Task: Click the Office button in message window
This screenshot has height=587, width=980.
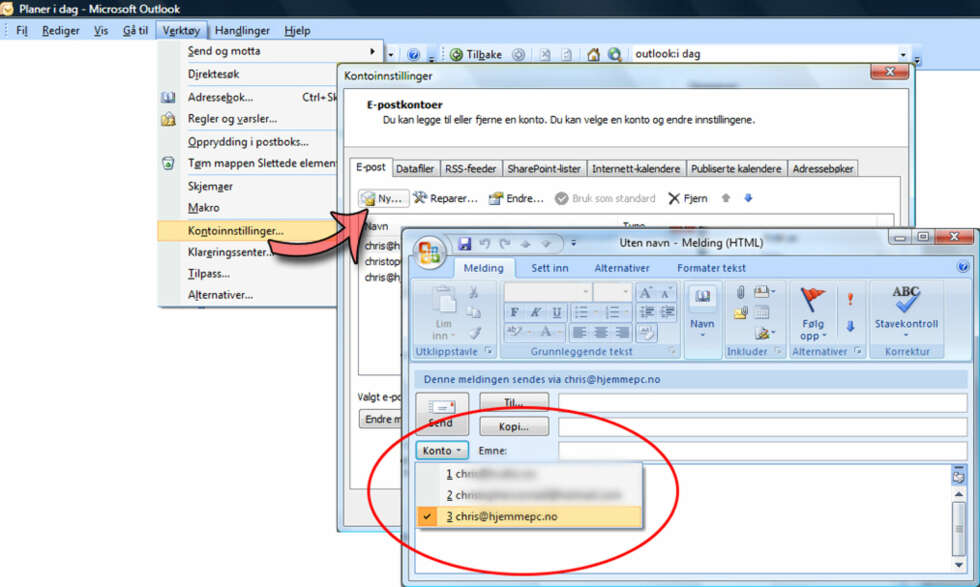Action: point(429,253)
